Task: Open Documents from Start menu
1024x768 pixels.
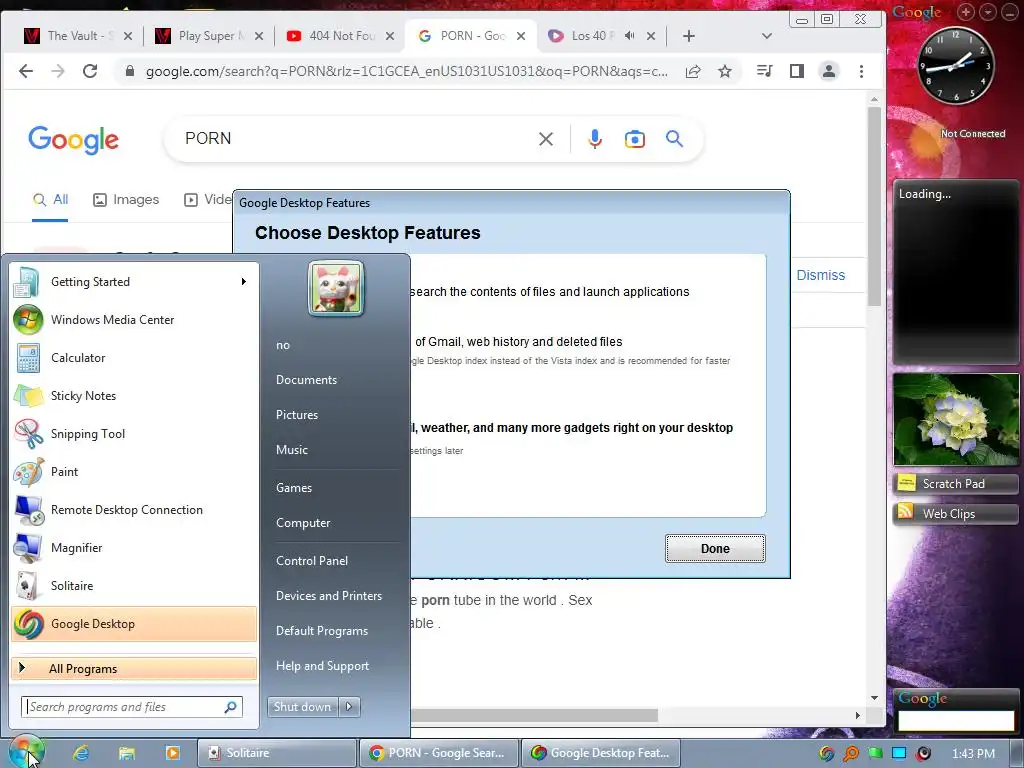Action: (306, 379)
